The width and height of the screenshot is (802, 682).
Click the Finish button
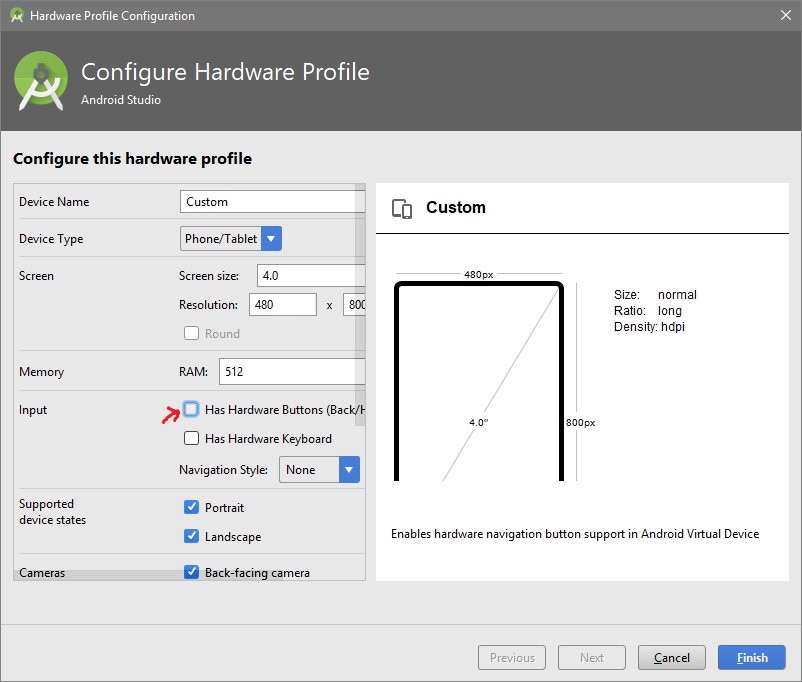[751, 657]
